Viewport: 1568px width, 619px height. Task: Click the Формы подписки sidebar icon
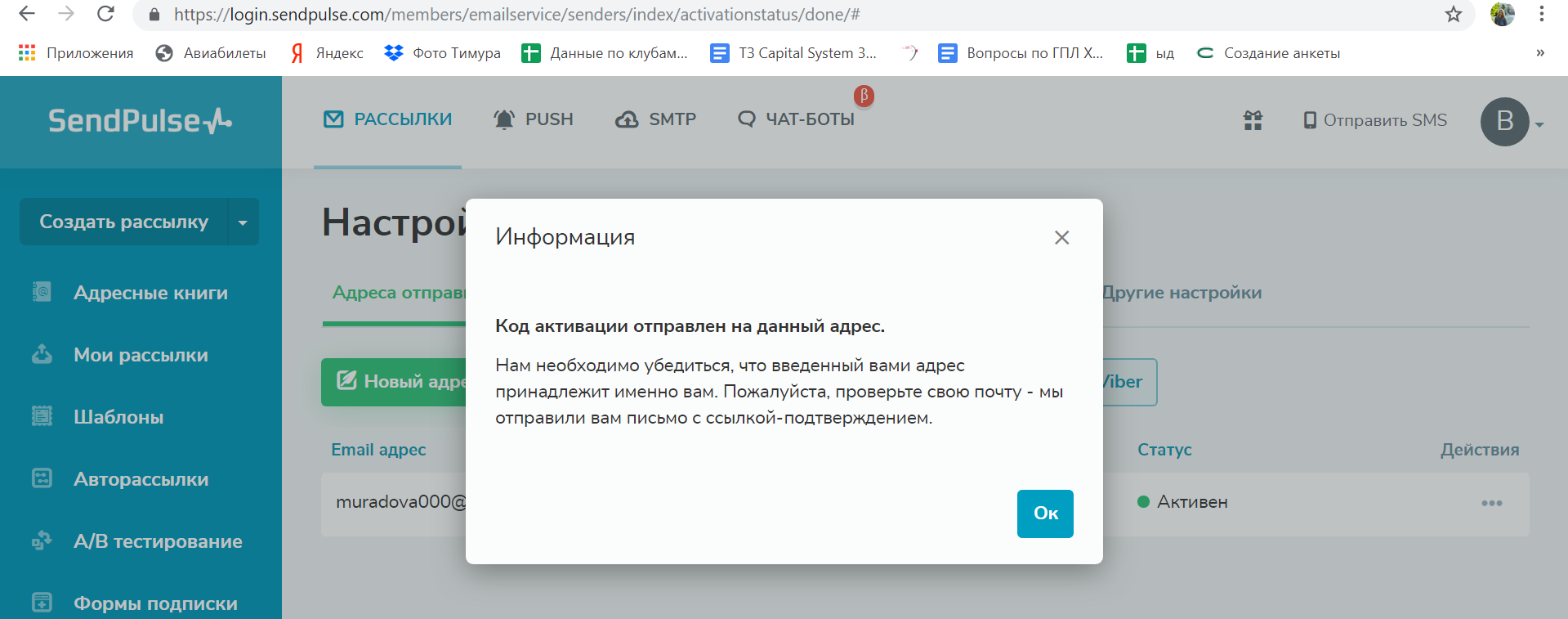[42, 603]
